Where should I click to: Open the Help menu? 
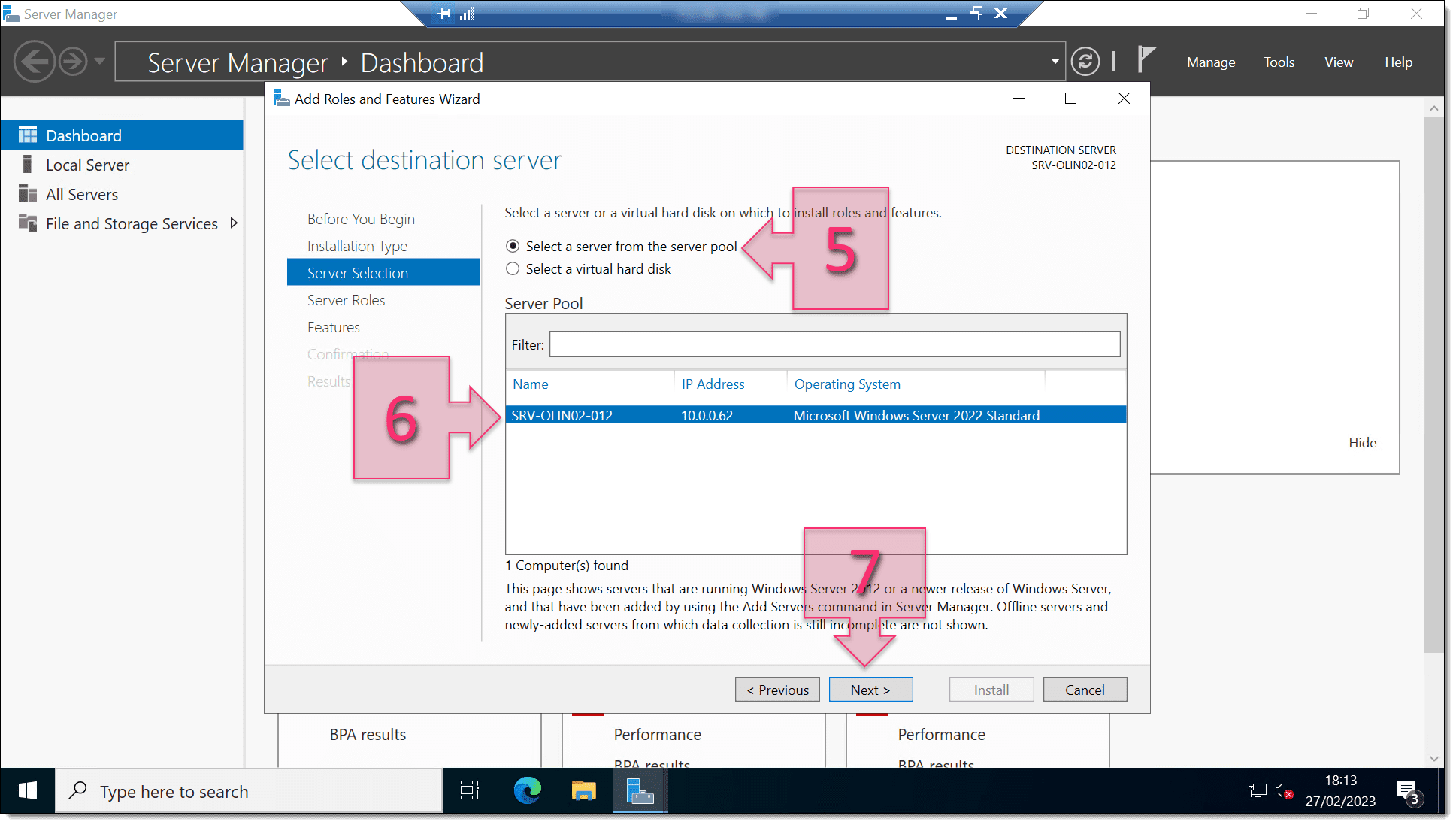tap(1398, 62)
